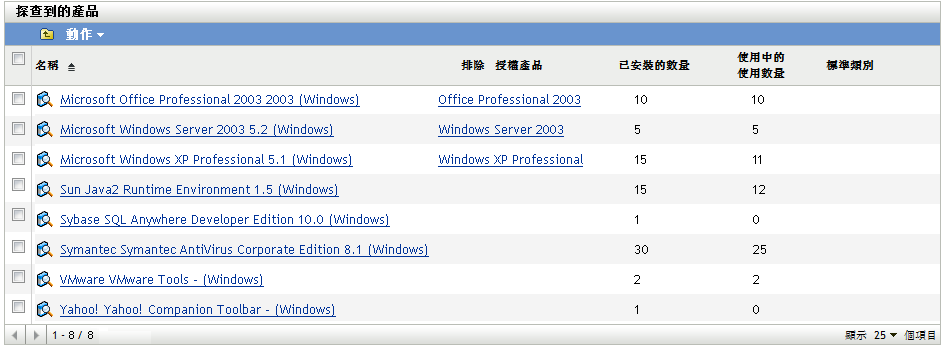Open Yahoo! Companion Toolbar - (Windows) link
Viewport: 946px width, 360px height.
pyautogui.click(x=198, y=310)
